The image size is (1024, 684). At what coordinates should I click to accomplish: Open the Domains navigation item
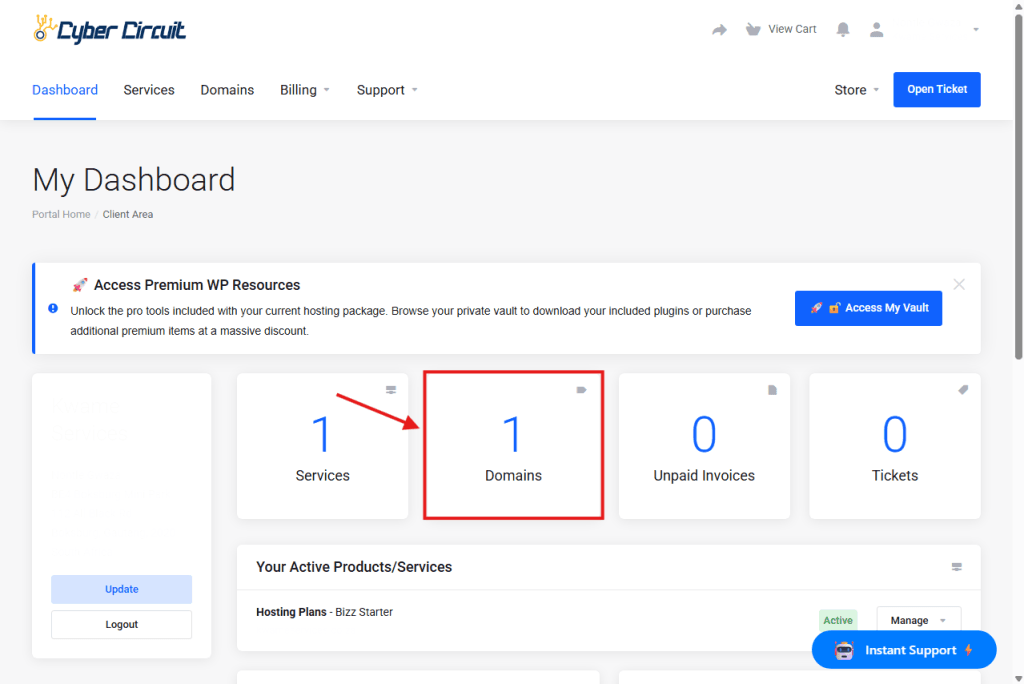(x=227, y=90)
